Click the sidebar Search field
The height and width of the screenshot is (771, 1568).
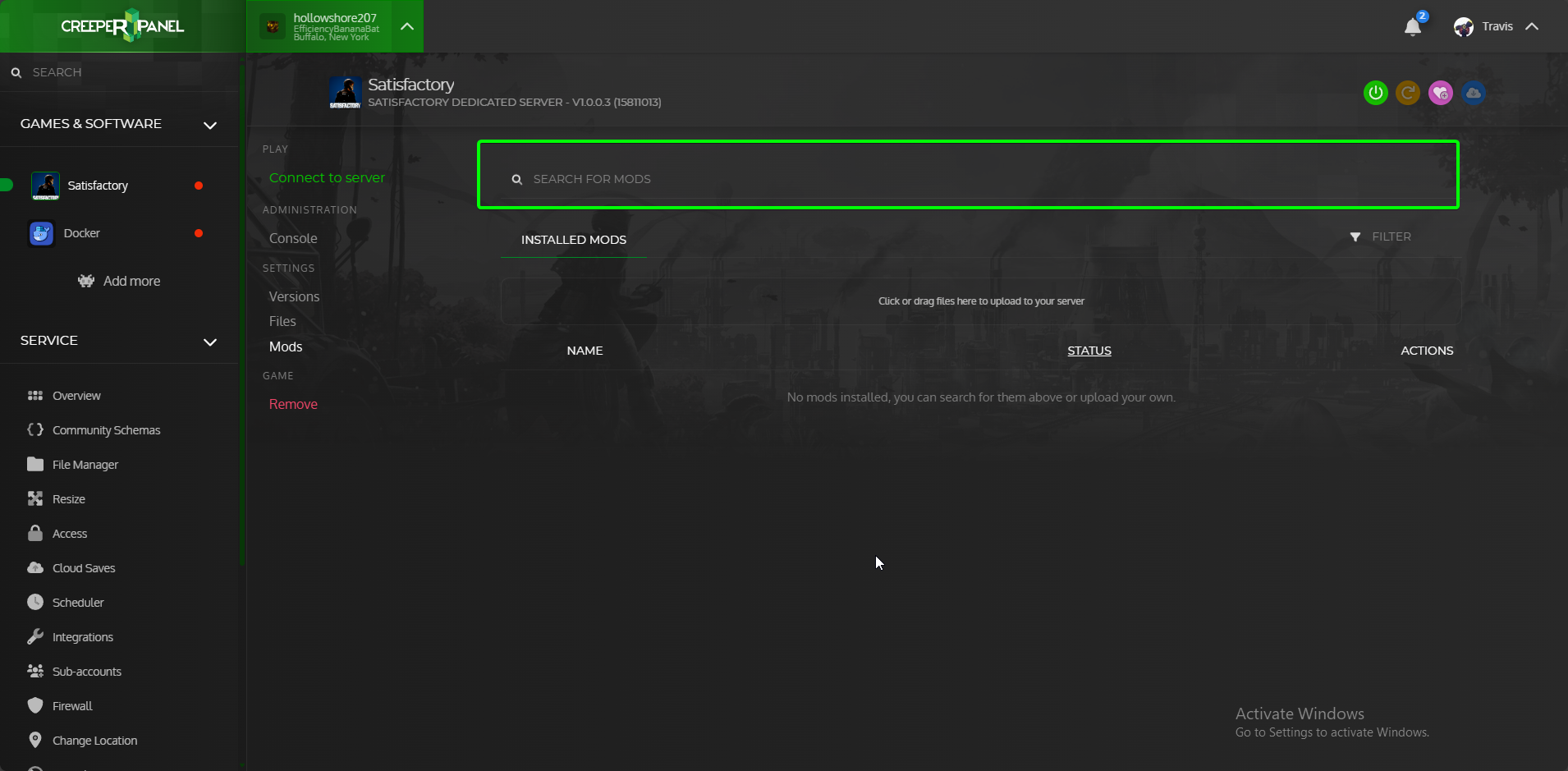point(119,72)
